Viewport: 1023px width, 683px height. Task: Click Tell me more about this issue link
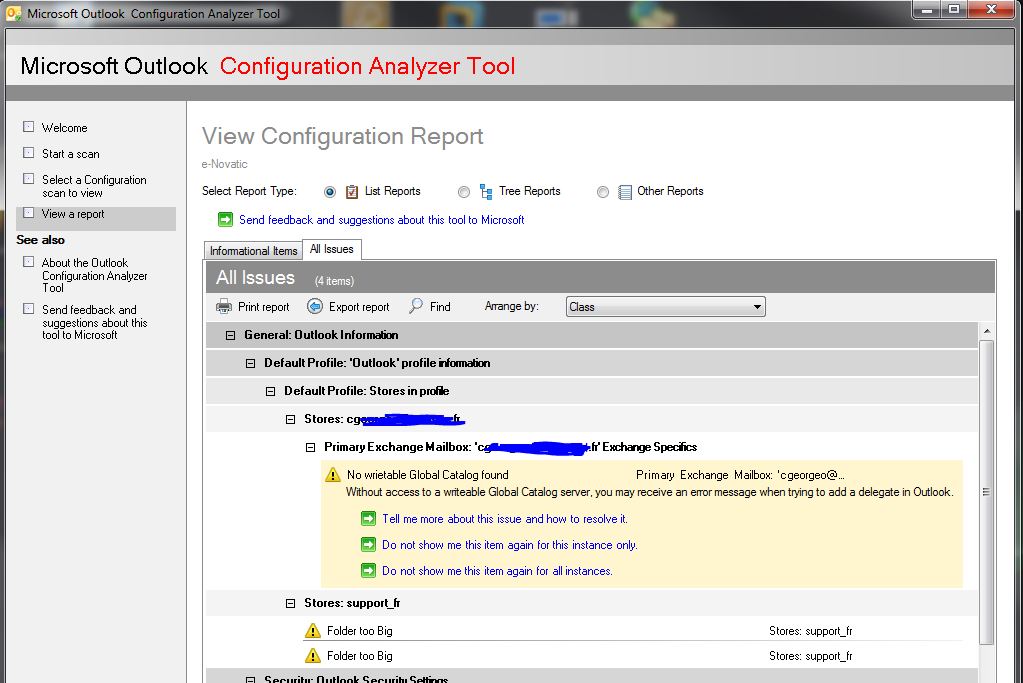point(505,519)
